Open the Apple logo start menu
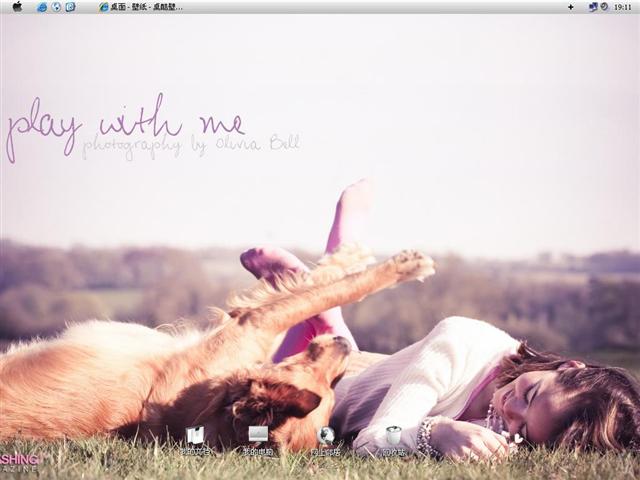This screenshot has height=480, width=640. click(17, 7)
